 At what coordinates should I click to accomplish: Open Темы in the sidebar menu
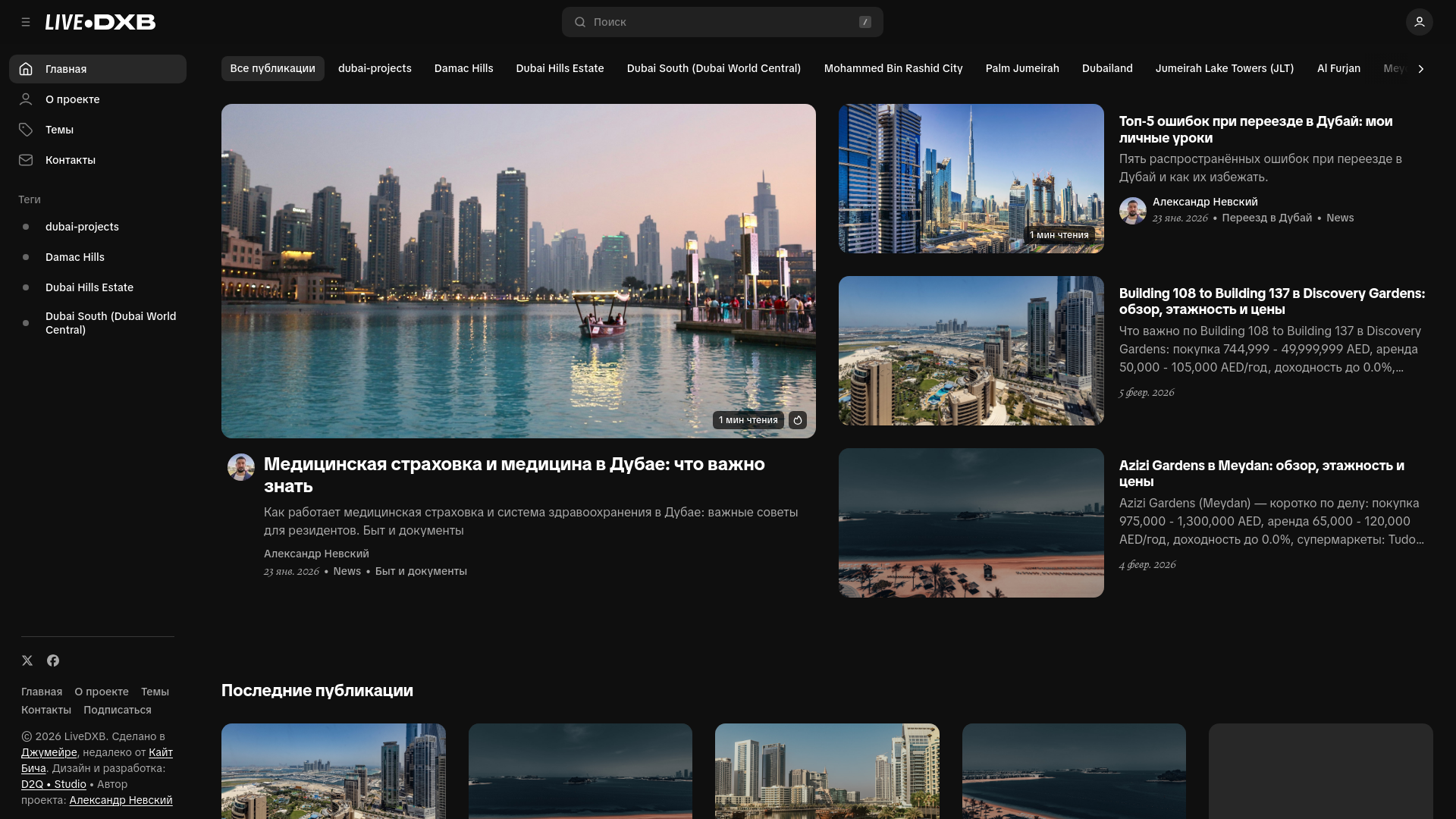pyautogui.click(x=98, y=130)
